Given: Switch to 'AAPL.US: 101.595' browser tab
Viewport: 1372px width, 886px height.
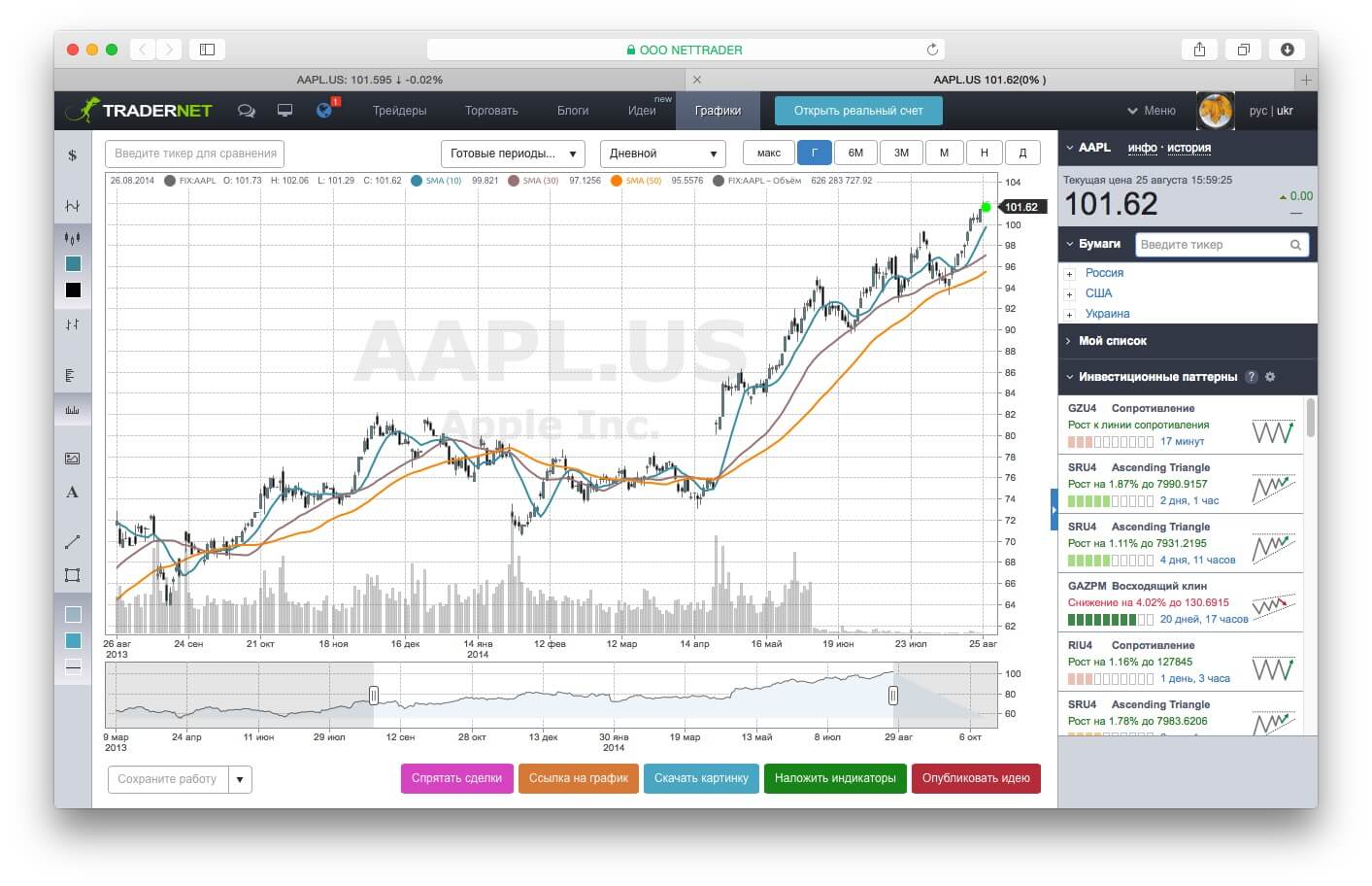Looking at the screenshot, I should coord(369,80).
